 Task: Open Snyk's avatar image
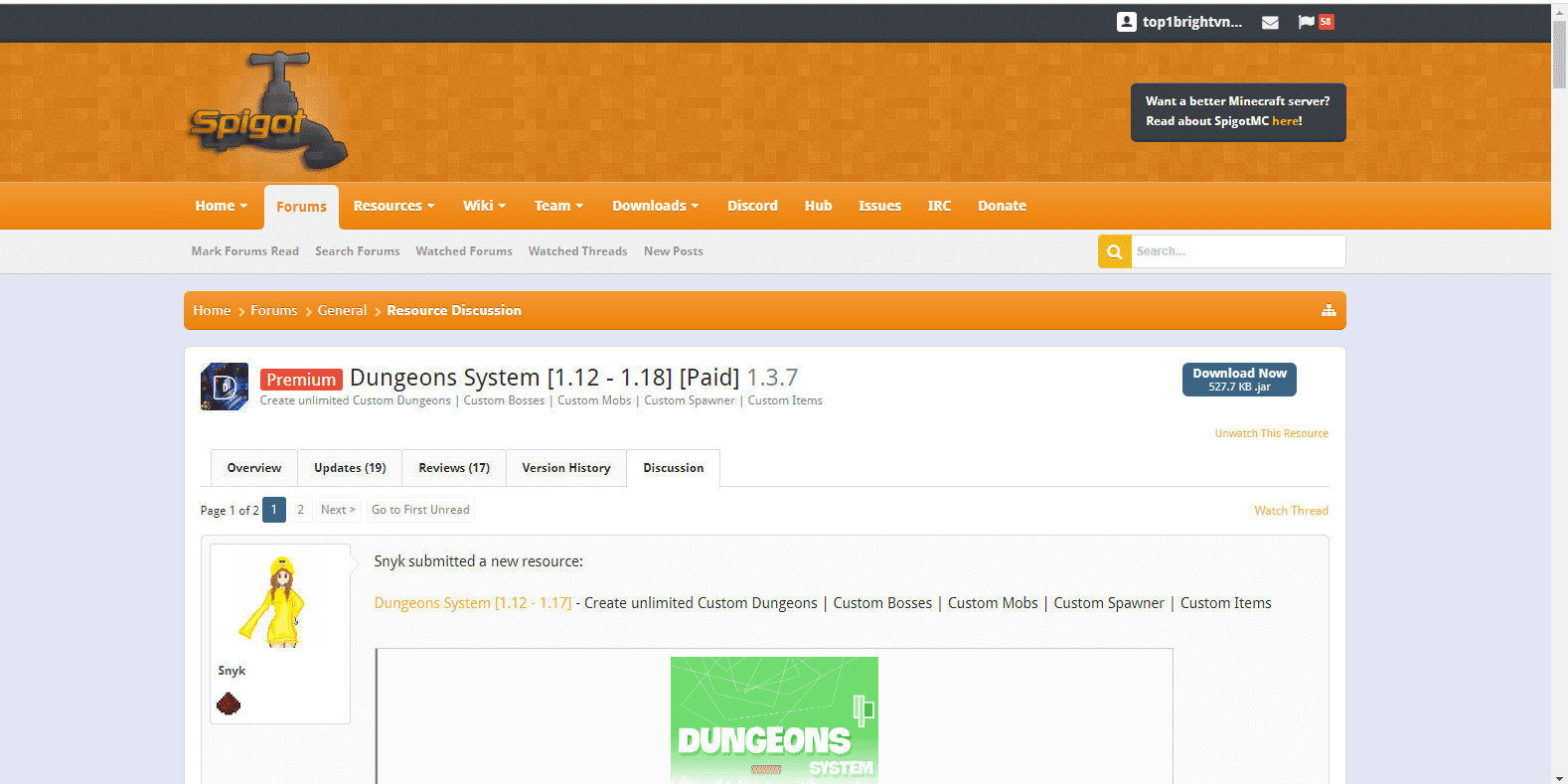pos(280,602)
